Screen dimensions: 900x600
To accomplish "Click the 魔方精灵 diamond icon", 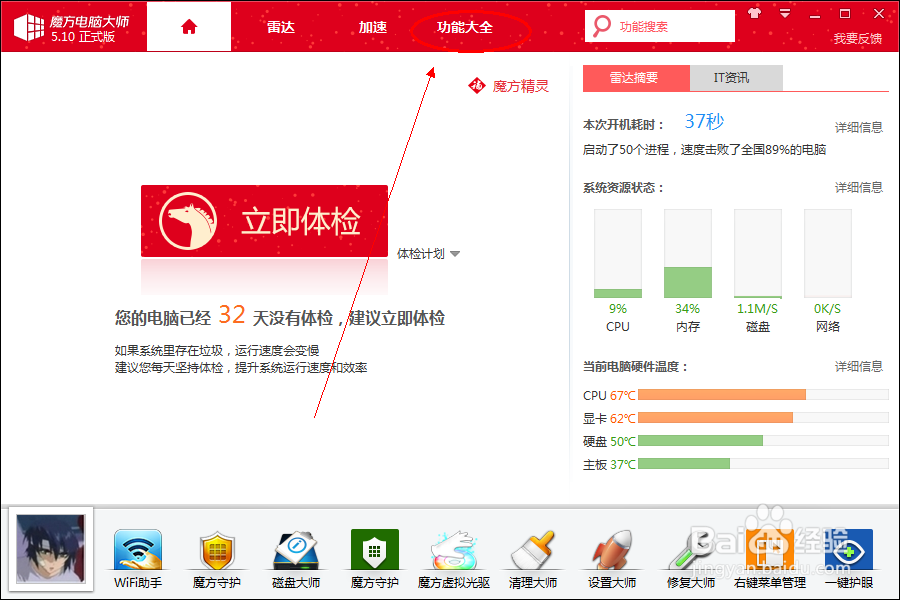I will pyautogui.click(x=476, y=86).
